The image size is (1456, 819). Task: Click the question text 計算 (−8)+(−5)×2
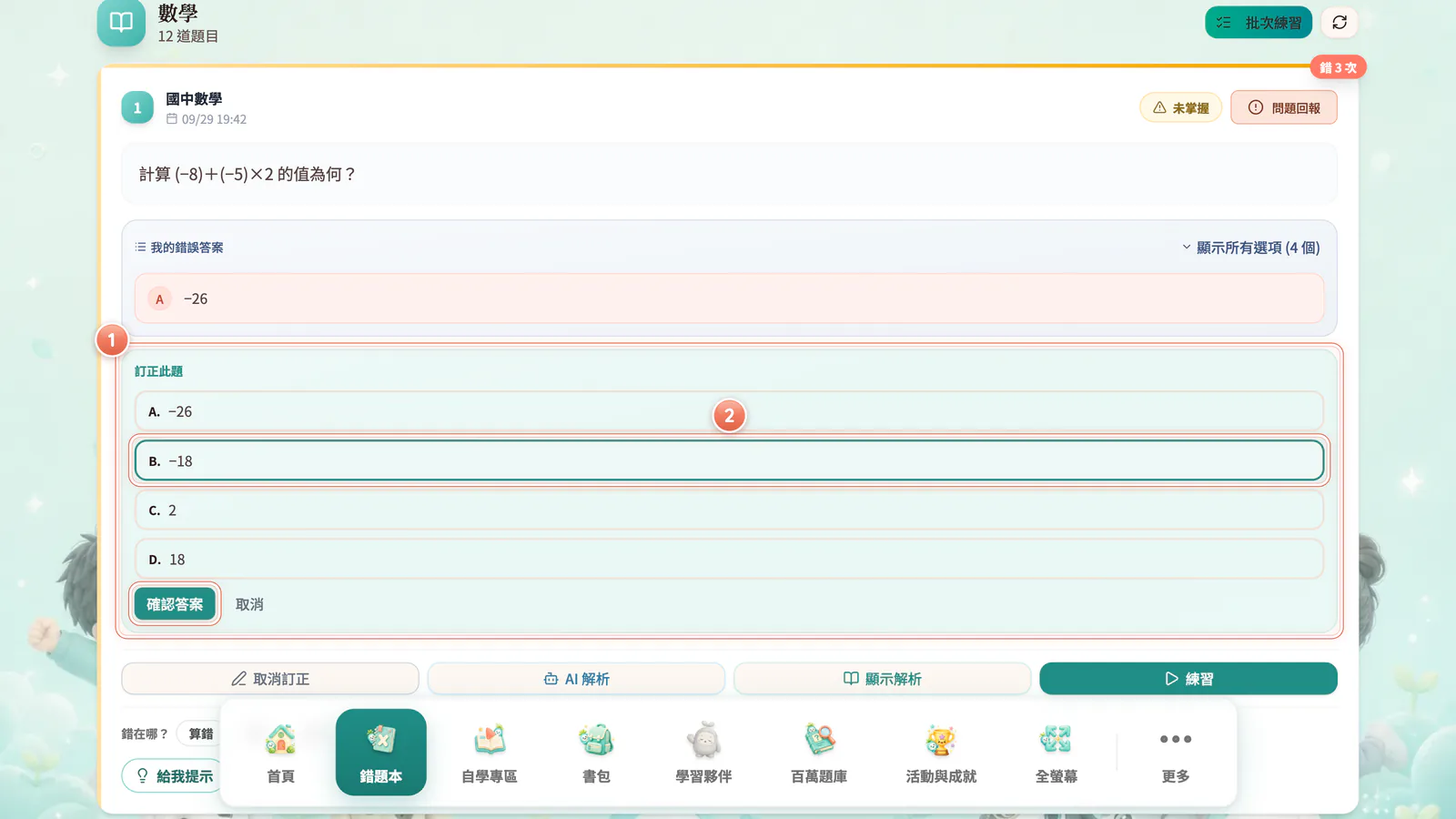(248, 174)
